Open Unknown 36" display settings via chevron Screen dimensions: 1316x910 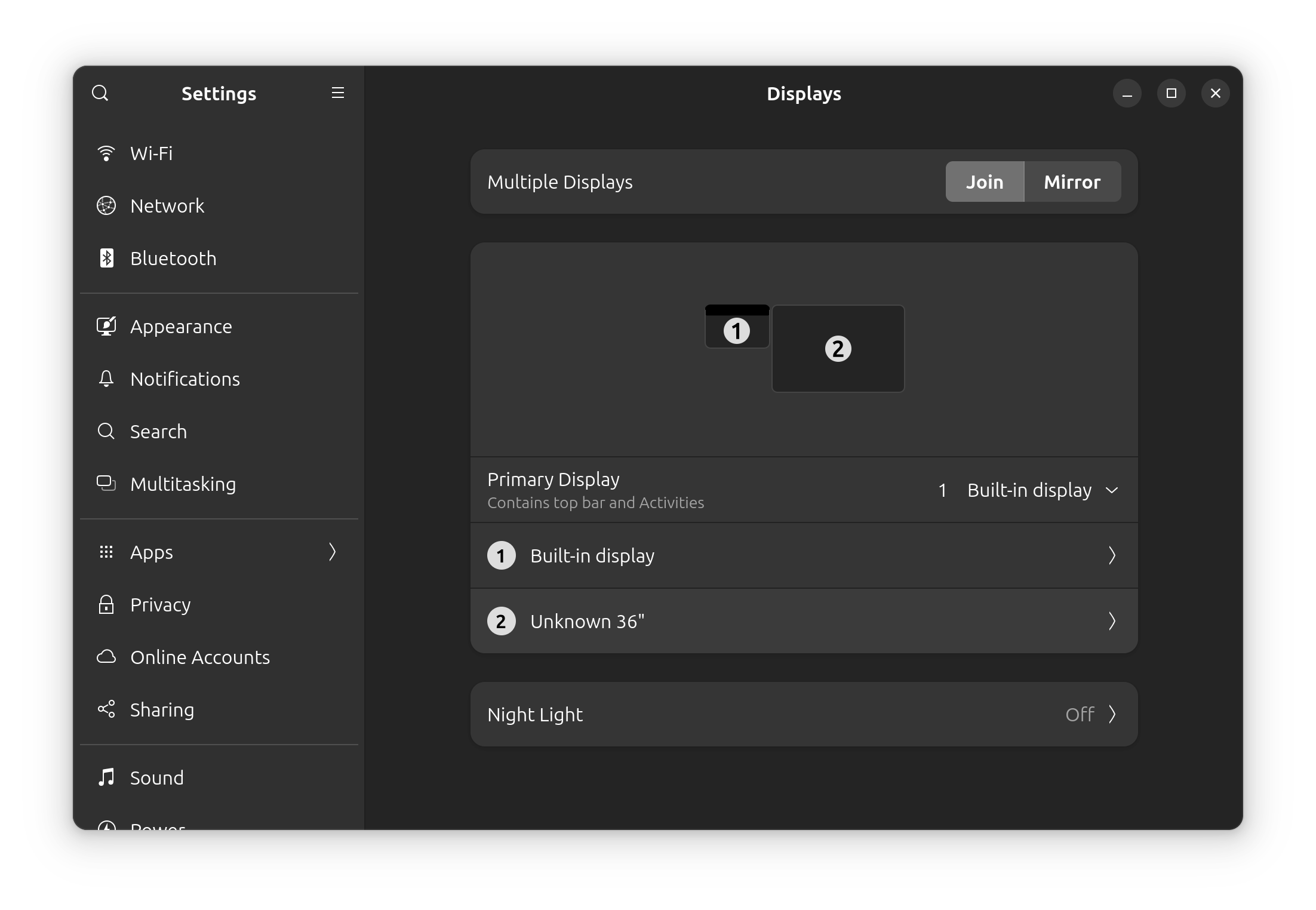[x=1112, y=621]
